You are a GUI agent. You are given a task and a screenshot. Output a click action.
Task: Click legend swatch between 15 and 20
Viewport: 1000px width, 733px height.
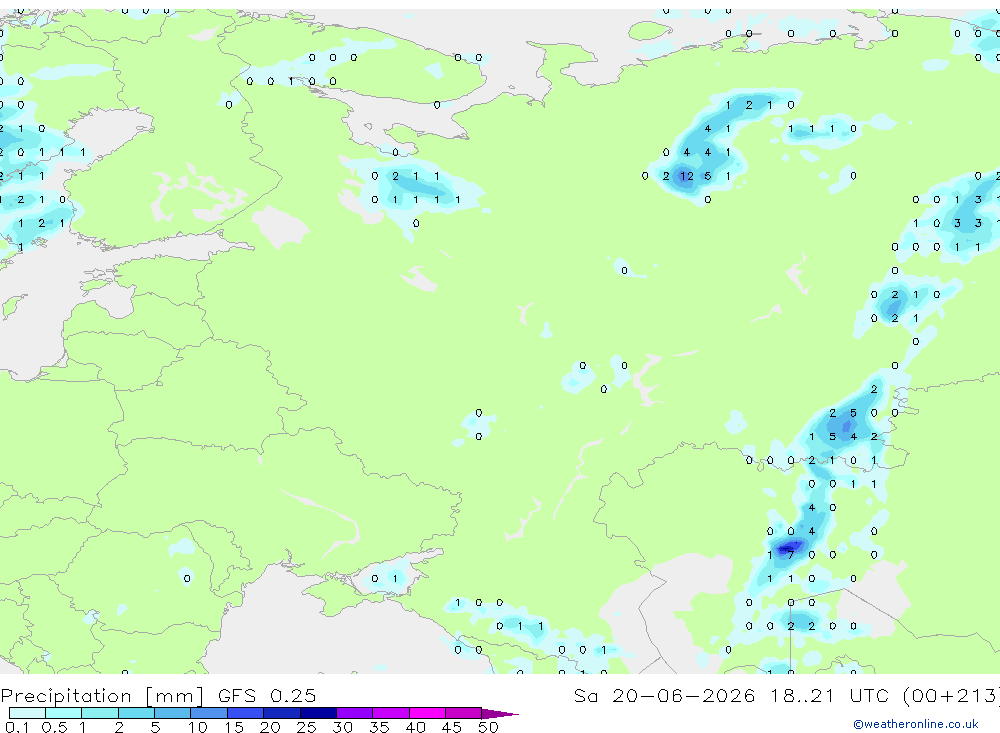coord(246,713)
